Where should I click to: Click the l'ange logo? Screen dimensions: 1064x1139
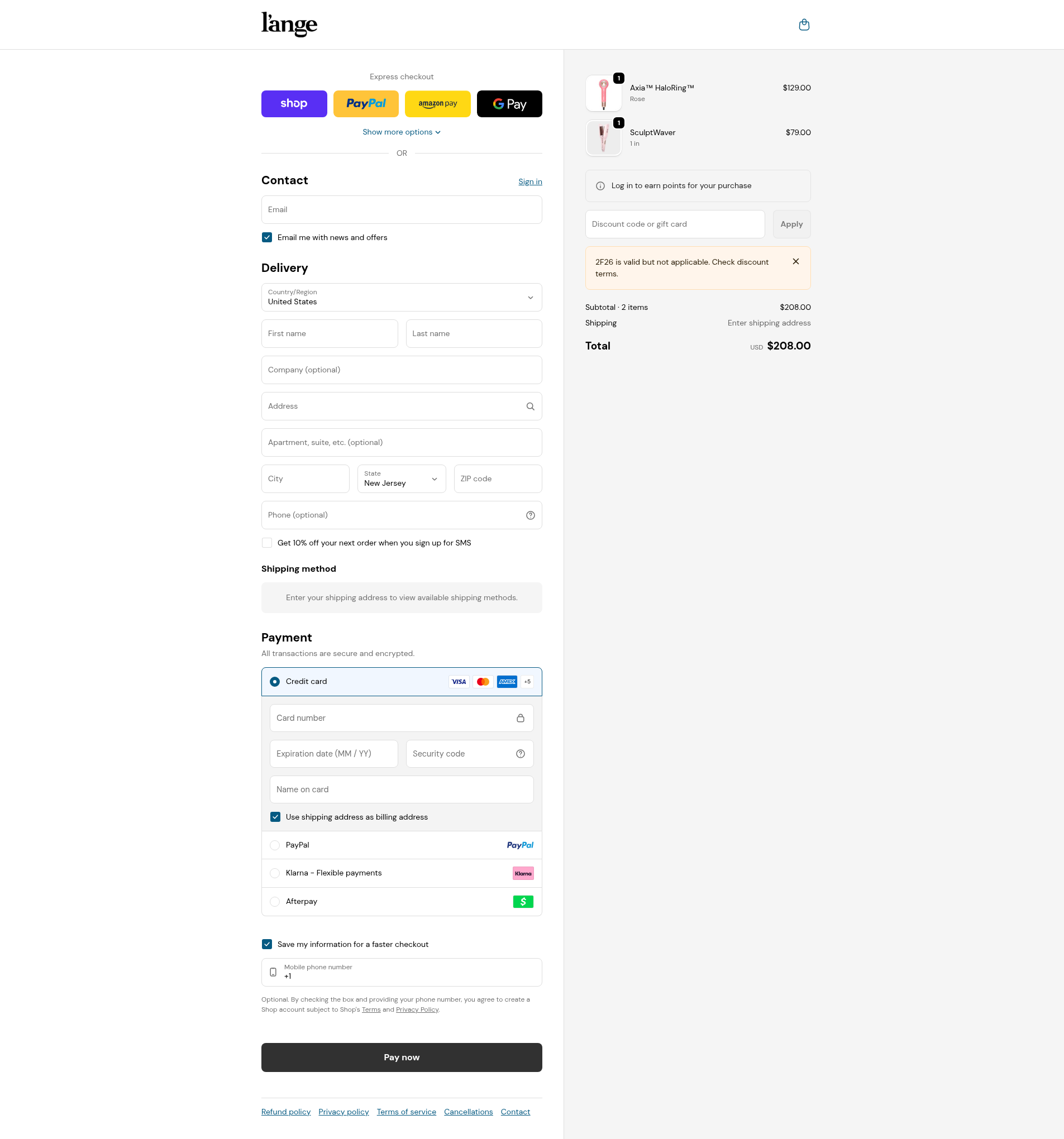[x=289, y=24]
